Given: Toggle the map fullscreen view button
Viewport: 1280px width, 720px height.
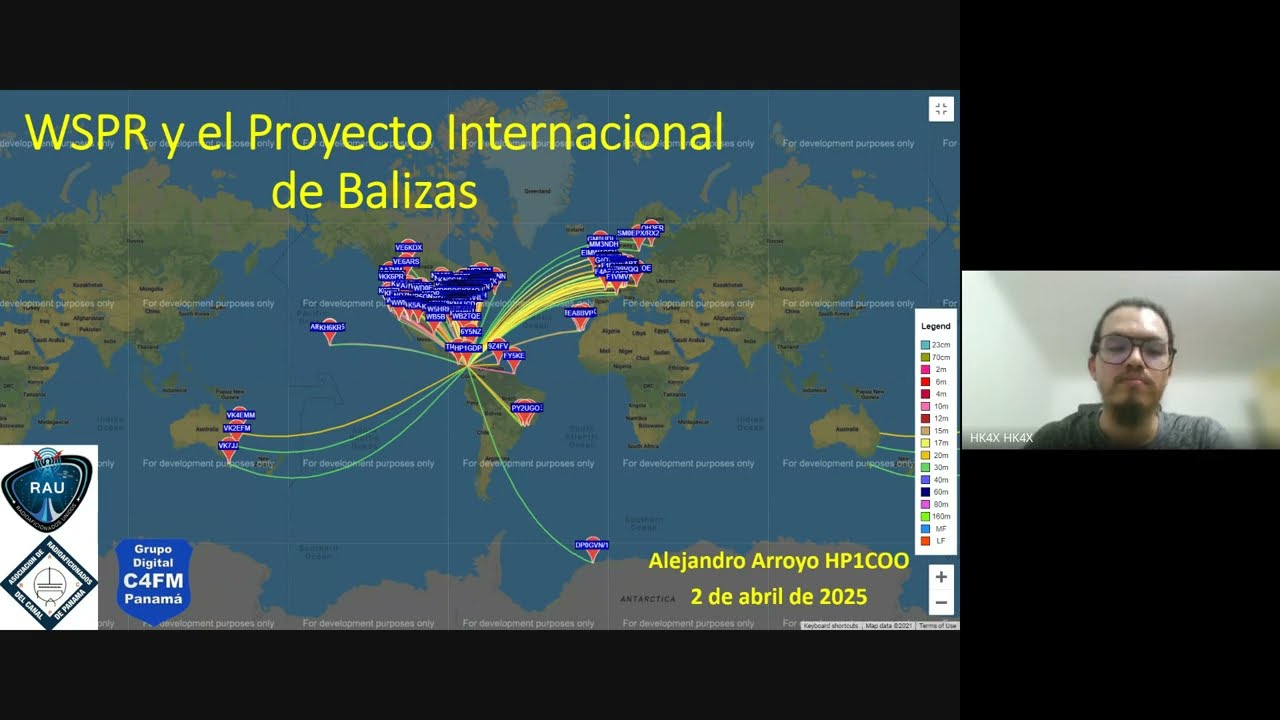Looking at the screenshot, I should pos(941,109).
